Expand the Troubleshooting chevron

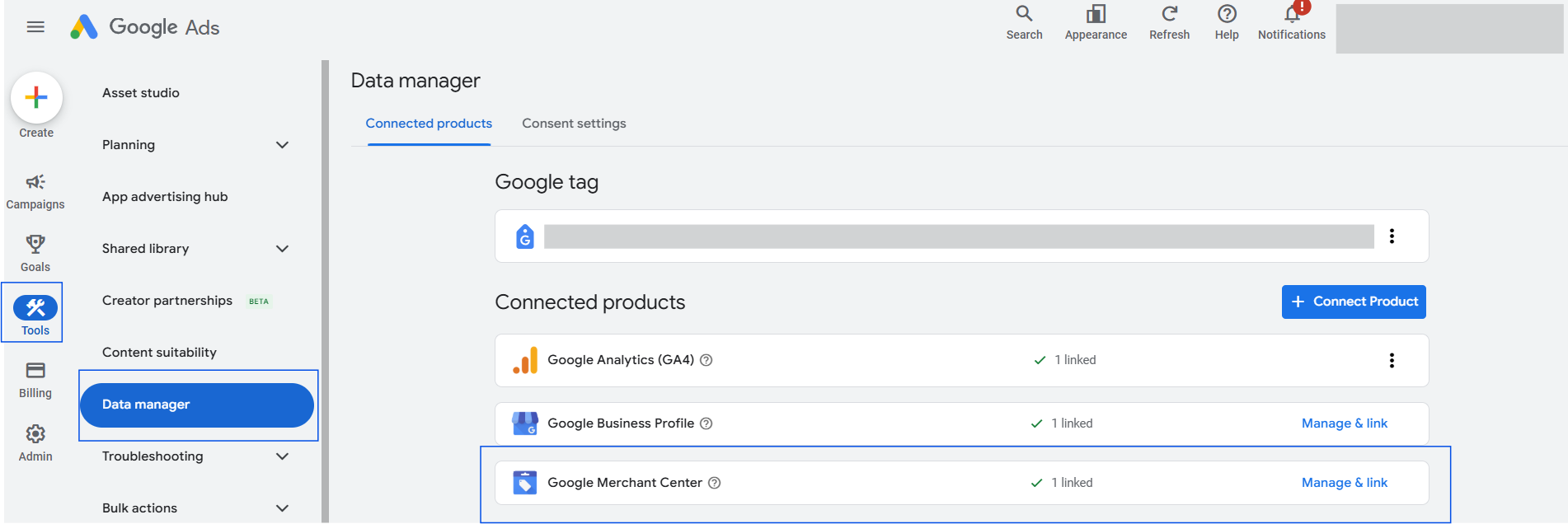[282, 456]
